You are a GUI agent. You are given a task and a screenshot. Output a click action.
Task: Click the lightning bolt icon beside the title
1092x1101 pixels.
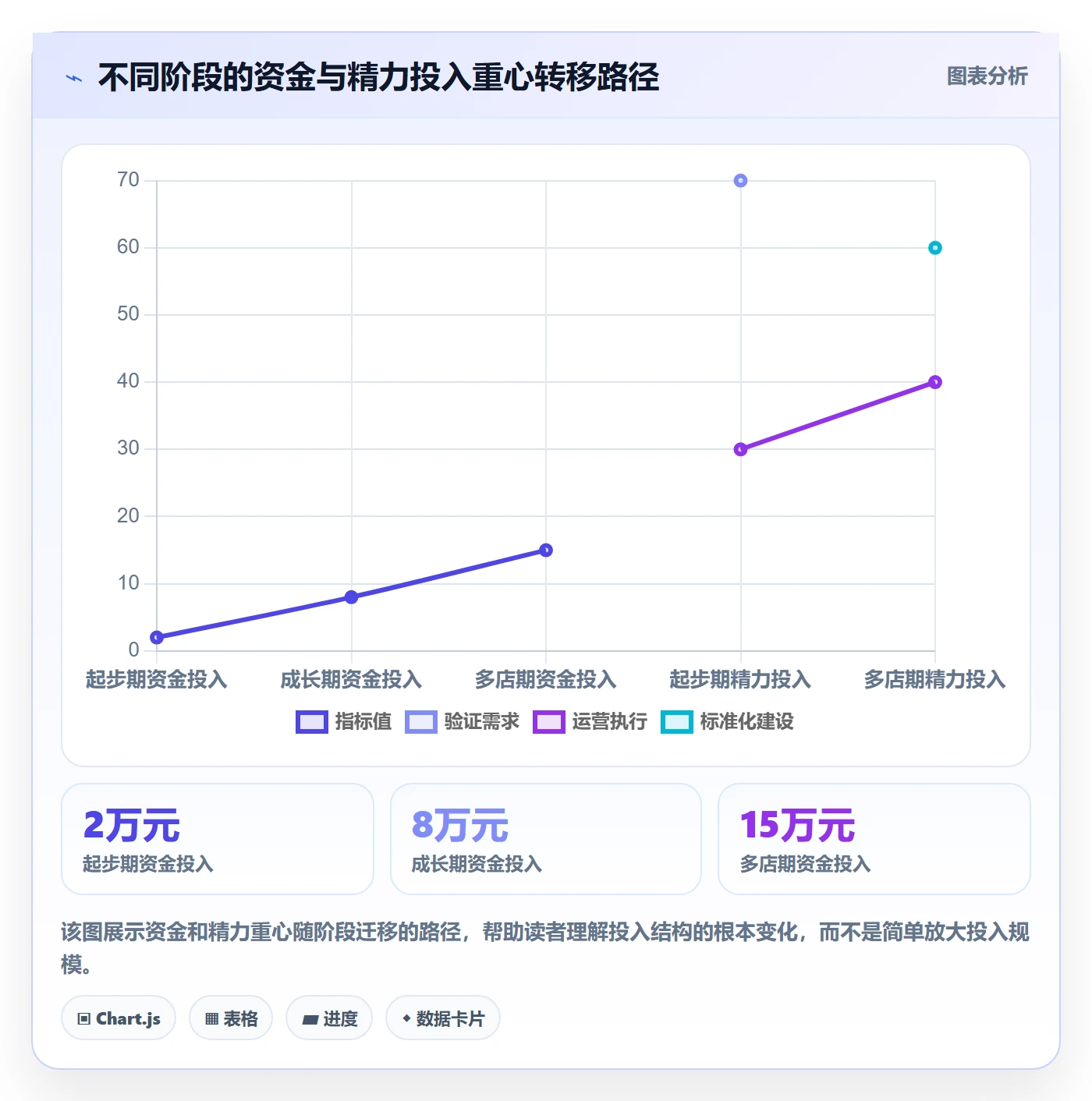coord(74,78)
